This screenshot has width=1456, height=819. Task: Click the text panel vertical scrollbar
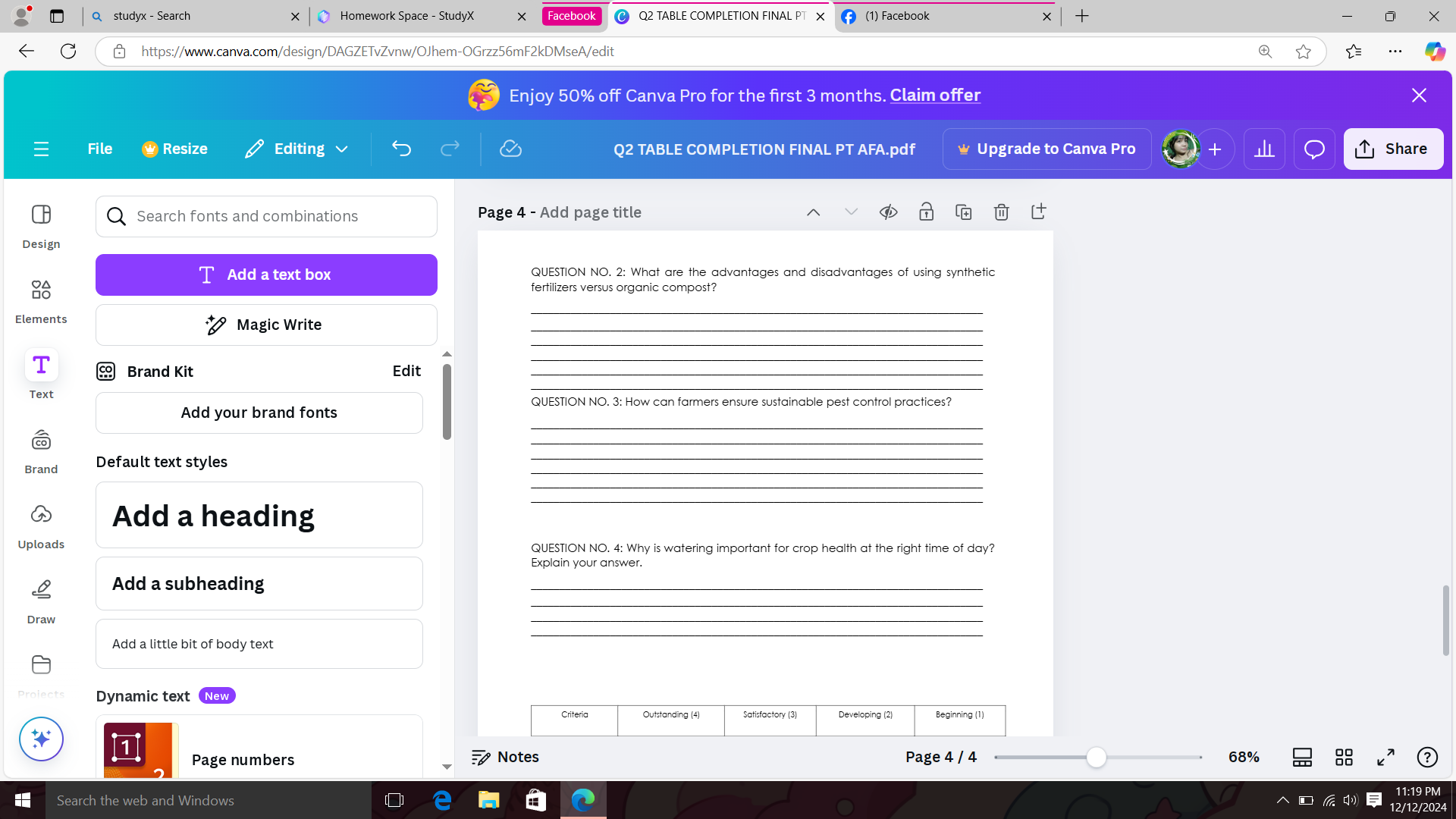tap(447, 401)
